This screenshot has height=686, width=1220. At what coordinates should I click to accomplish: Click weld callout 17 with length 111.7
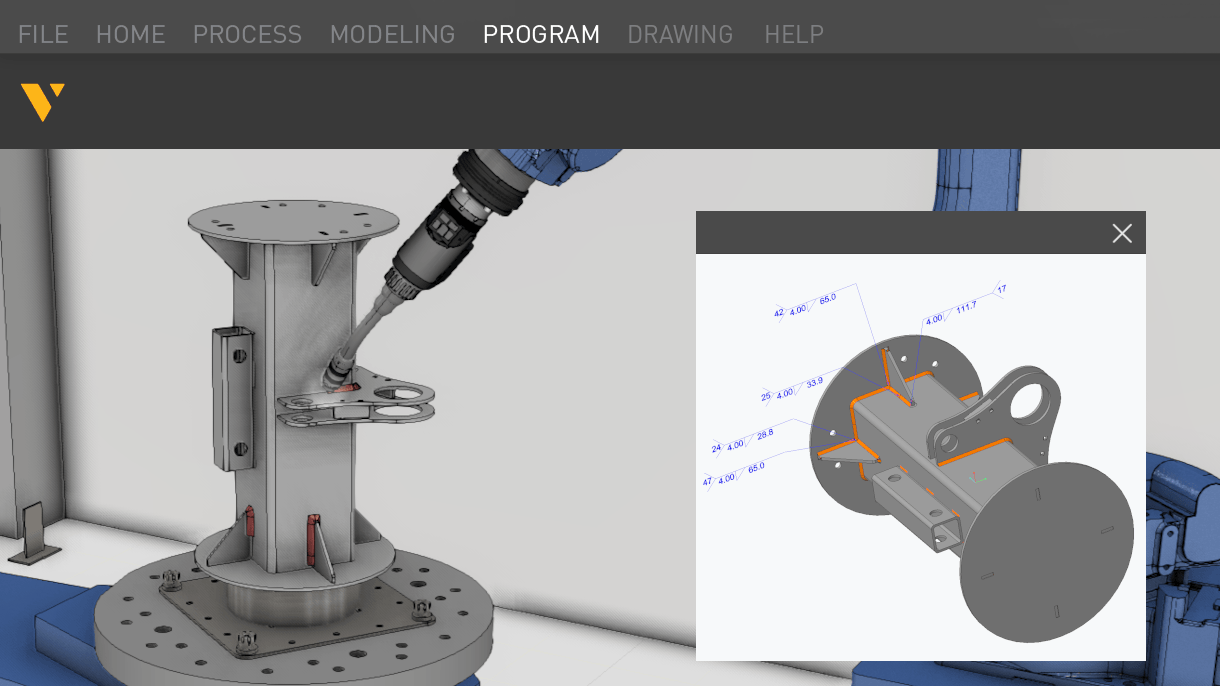point(1000,288)
